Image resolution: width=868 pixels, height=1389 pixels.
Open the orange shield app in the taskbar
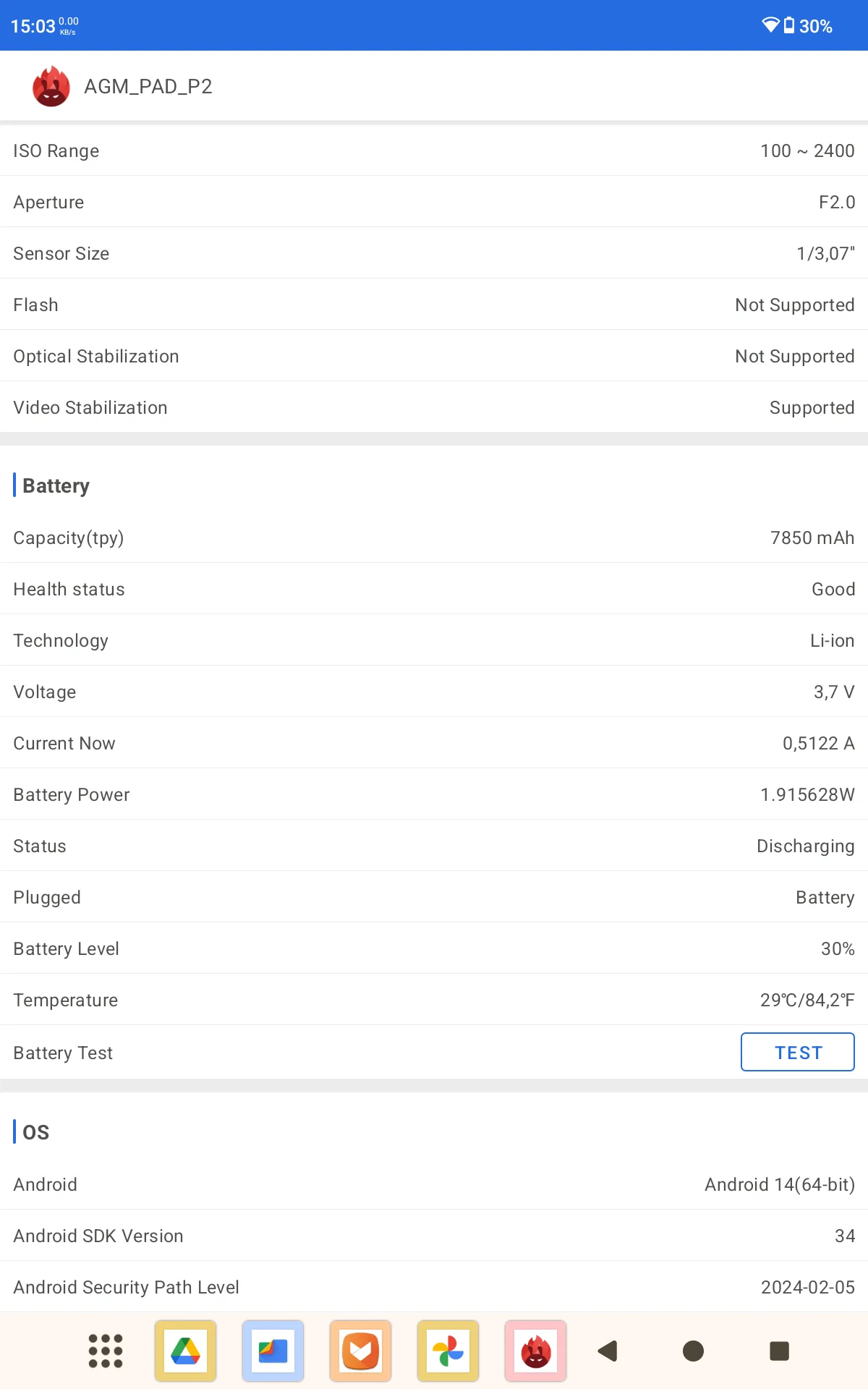pos(361,1351)
